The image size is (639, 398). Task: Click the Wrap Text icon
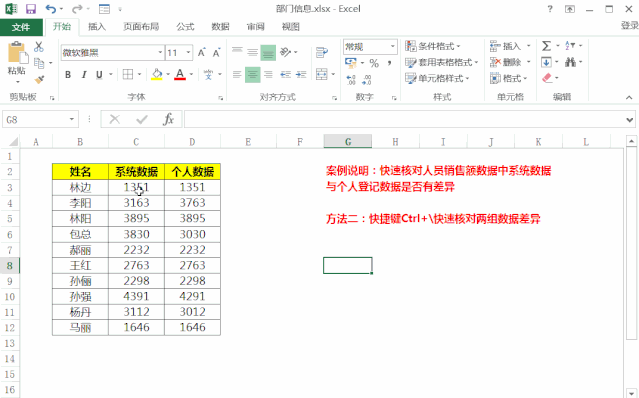point(322,52)
